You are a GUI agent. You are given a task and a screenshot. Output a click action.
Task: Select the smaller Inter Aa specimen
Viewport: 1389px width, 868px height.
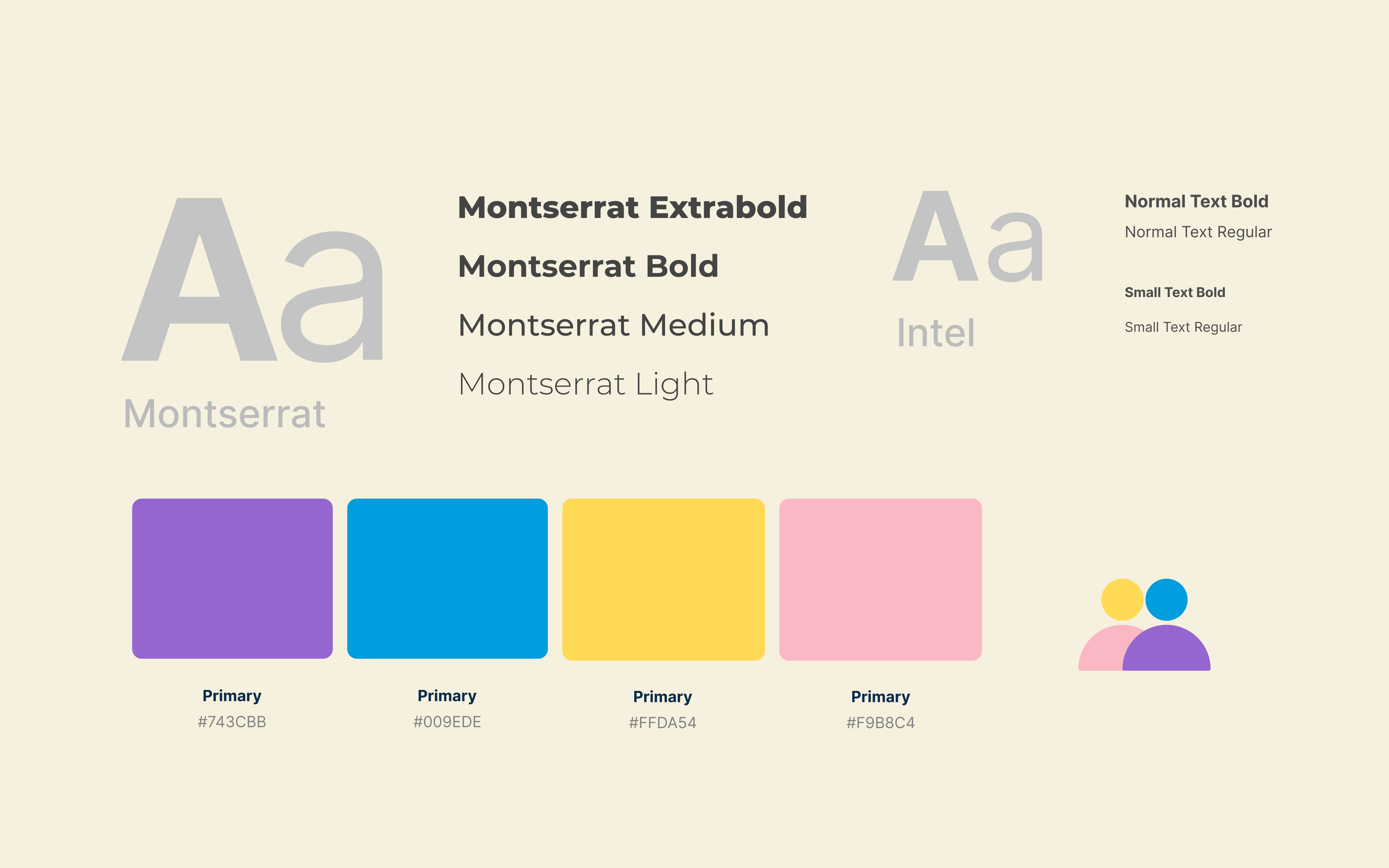968,237
